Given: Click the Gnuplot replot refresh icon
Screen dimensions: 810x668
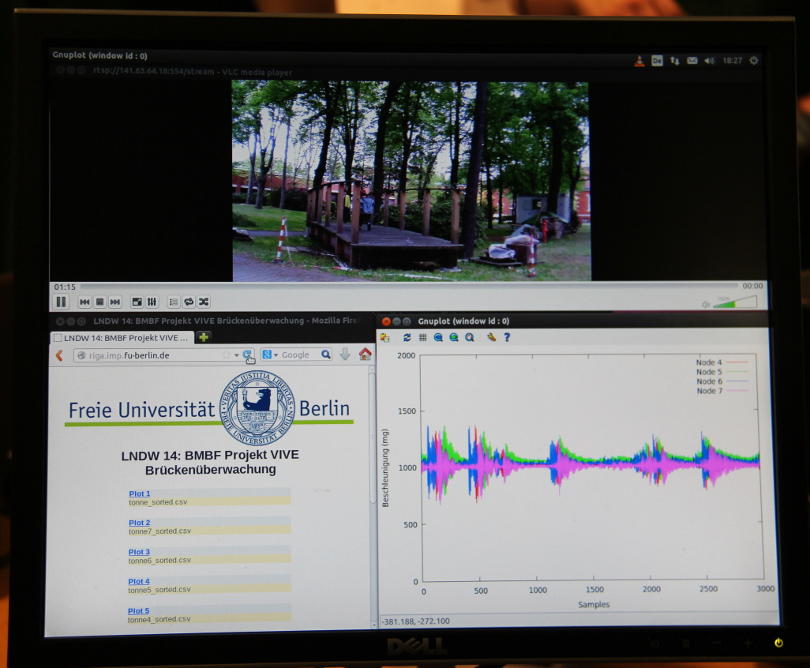Looking at the screenshot, I should 406,338.
